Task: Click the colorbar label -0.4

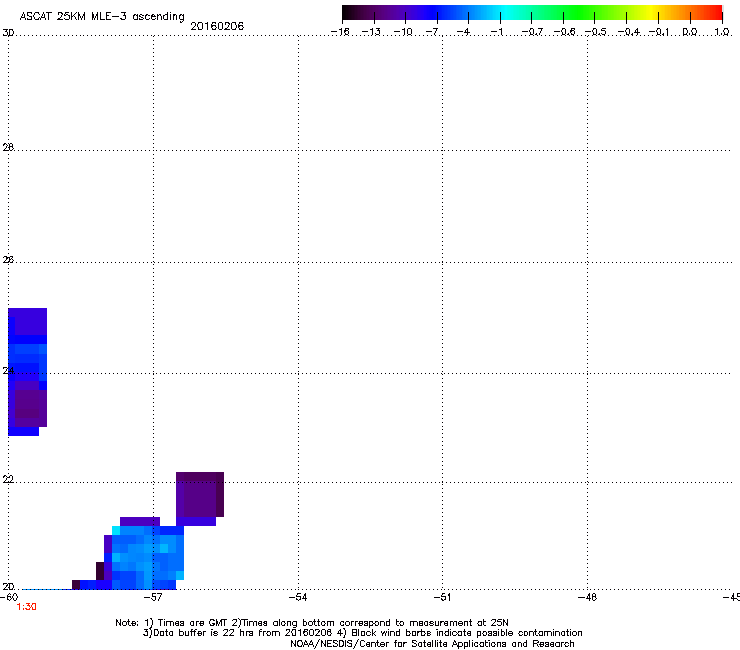Action: pos(629,32)
